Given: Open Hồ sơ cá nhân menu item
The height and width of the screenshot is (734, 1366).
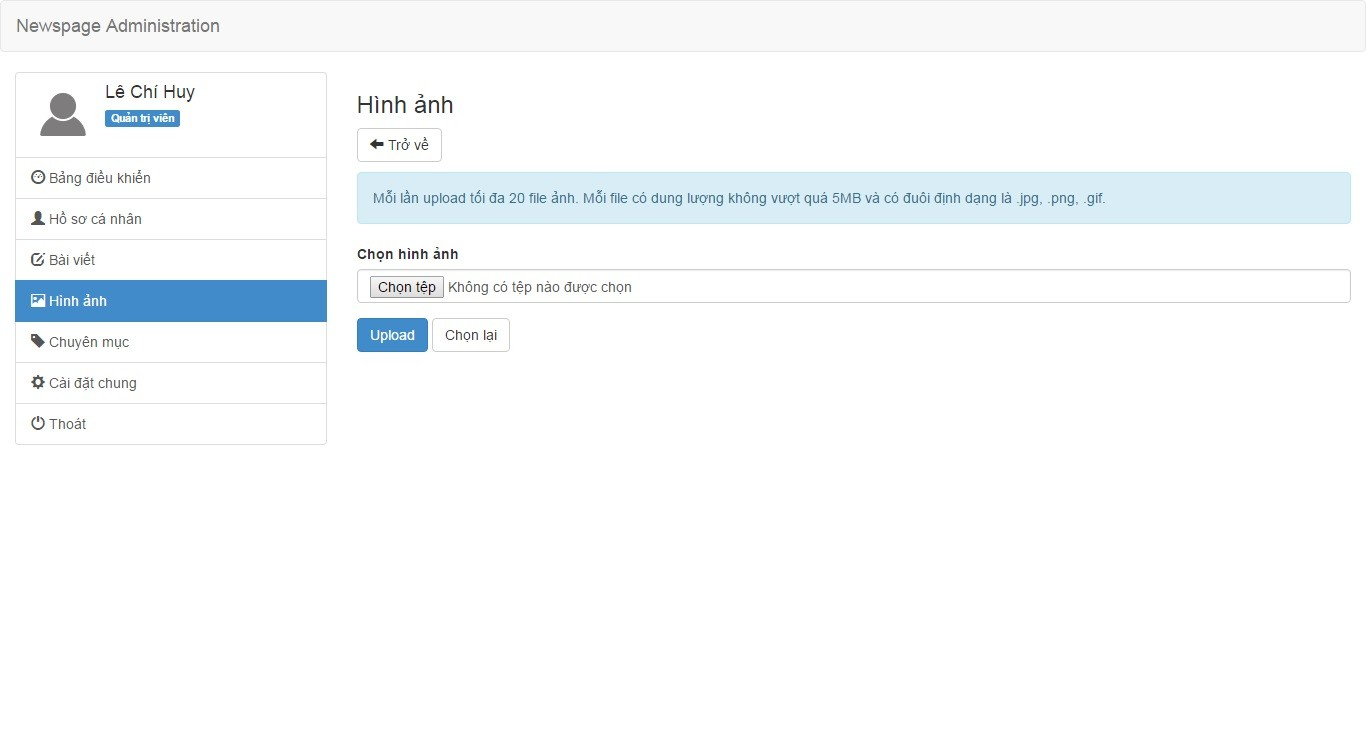Looking at the screenshot, I should point(171,219).
